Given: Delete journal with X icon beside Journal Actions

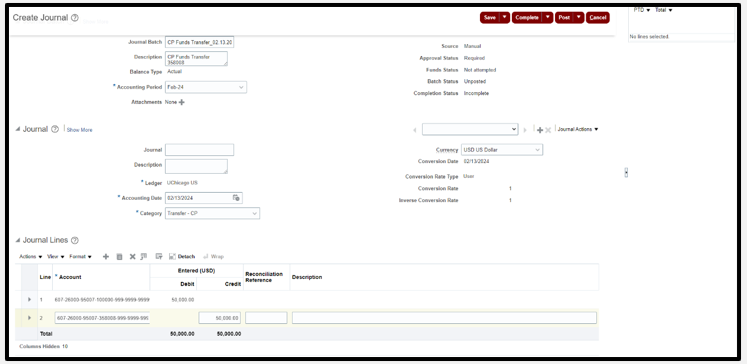Looking at the screenshot, I should (548, 130).
